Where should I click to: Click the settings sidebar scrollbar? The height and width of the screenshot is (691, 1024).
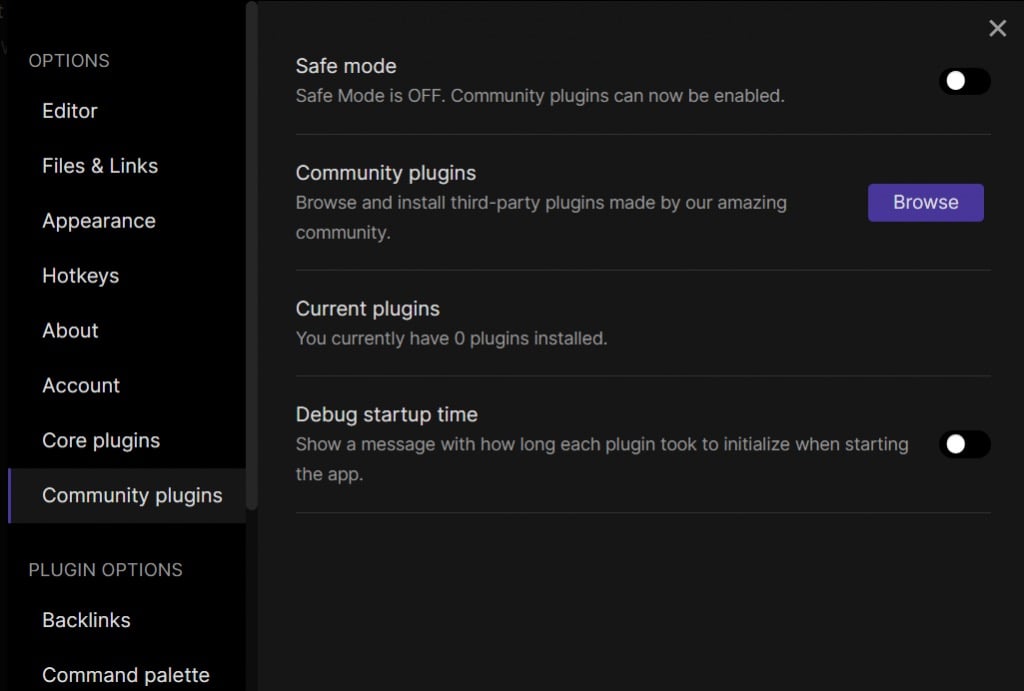coord(252,250)
